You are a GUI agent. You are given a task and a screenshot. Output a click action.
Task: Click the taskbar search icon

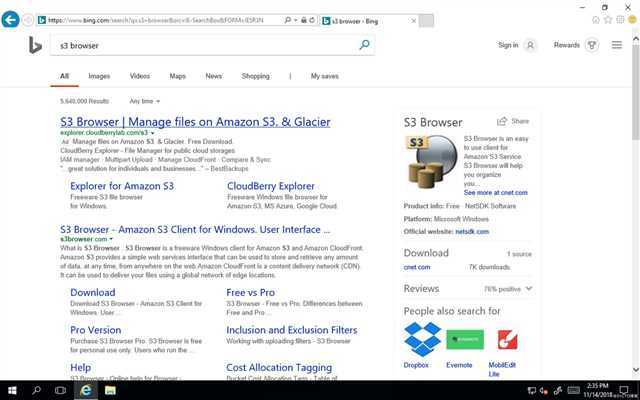36,390
